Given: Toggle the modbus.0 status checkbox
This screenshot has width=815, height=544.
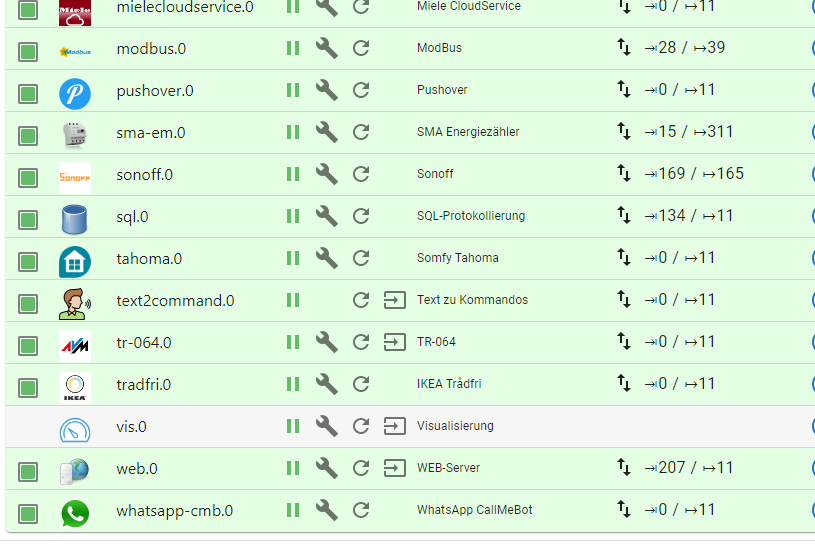Looking at the screenshot, I should (28, 49).
